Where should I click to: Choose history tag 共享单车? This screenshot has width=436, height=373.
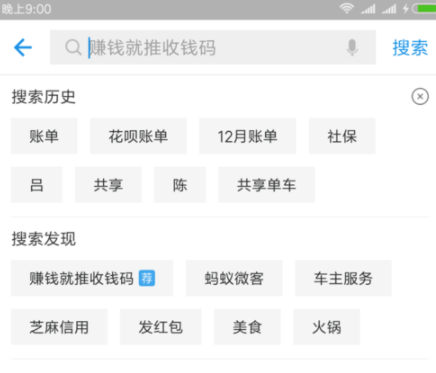point(266,185)
